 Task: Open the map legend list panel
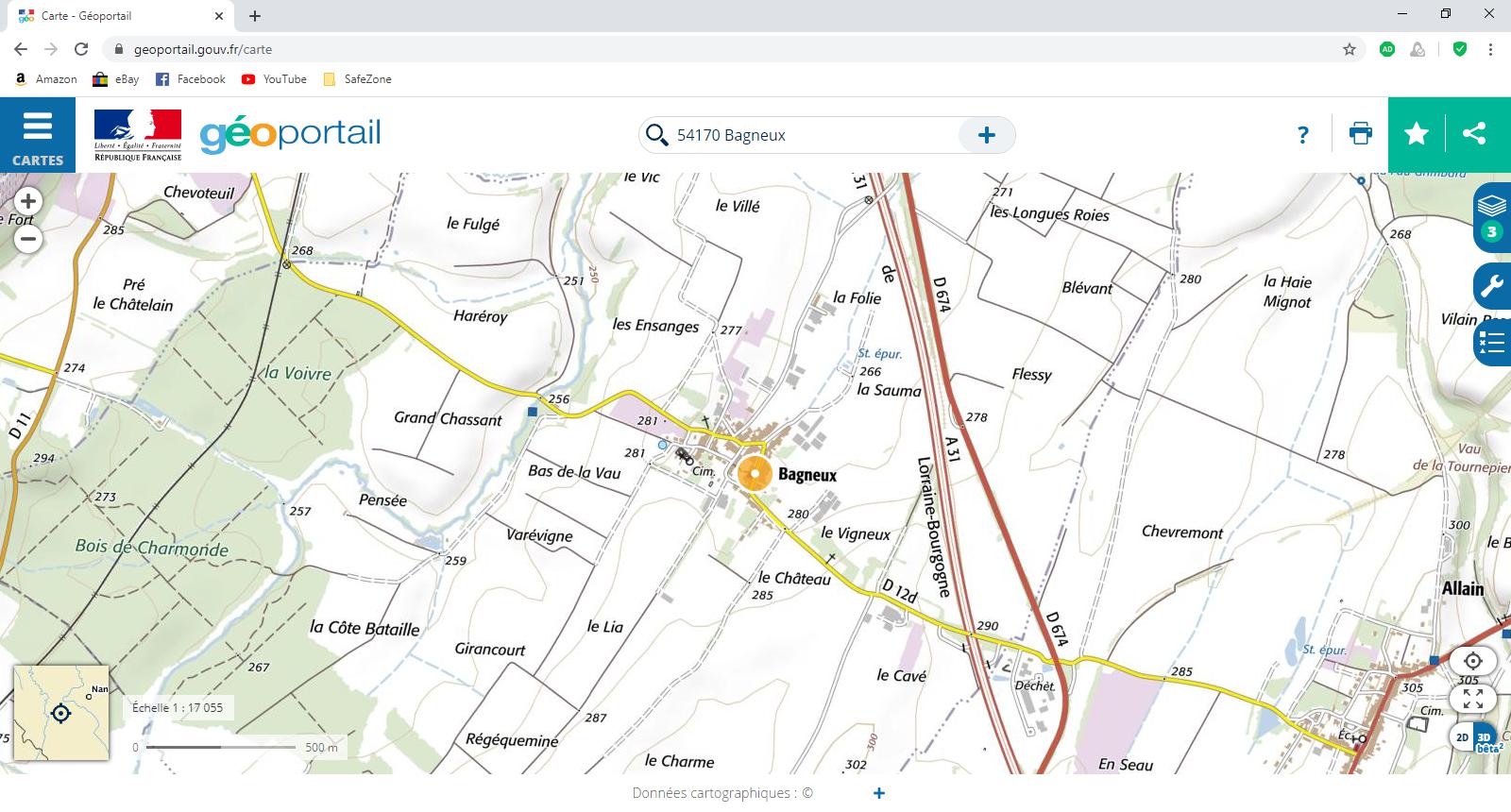pyautogui.click(x=1492, y=342)
